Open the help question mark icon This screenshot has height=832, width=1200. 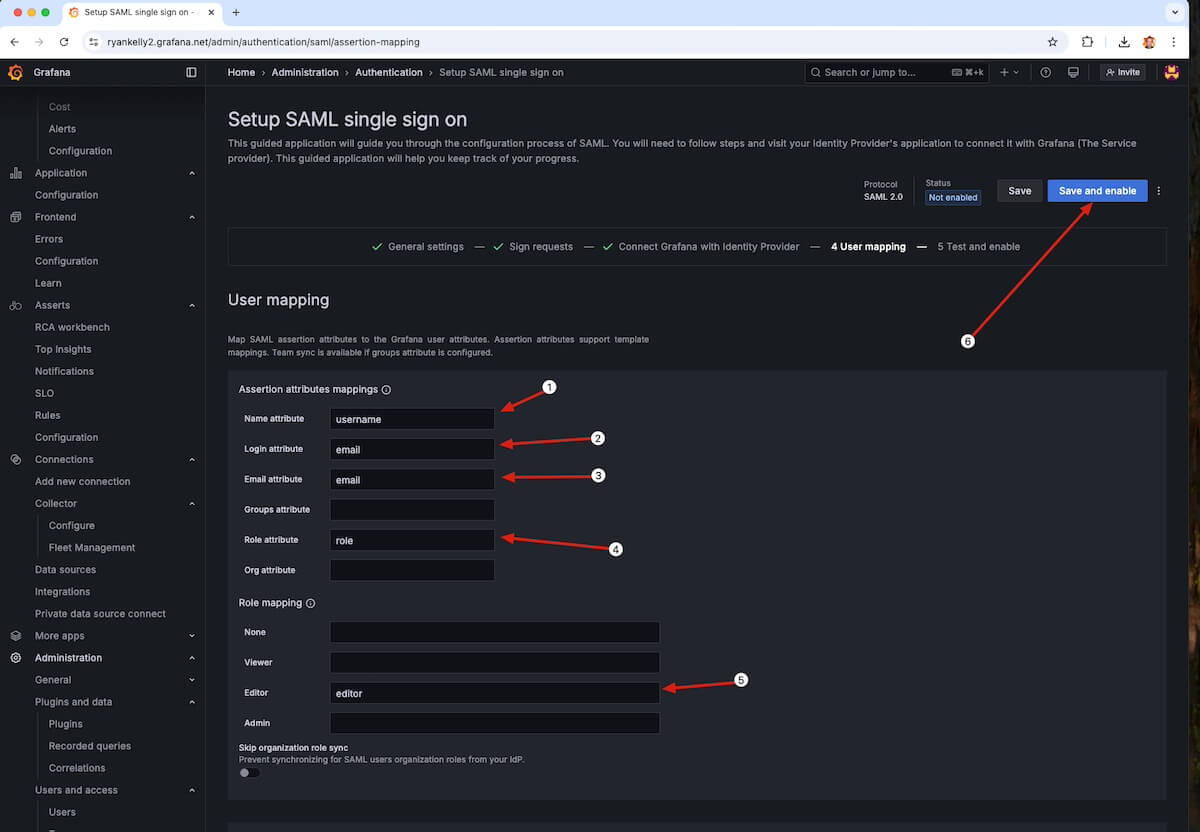[1045, 72]
